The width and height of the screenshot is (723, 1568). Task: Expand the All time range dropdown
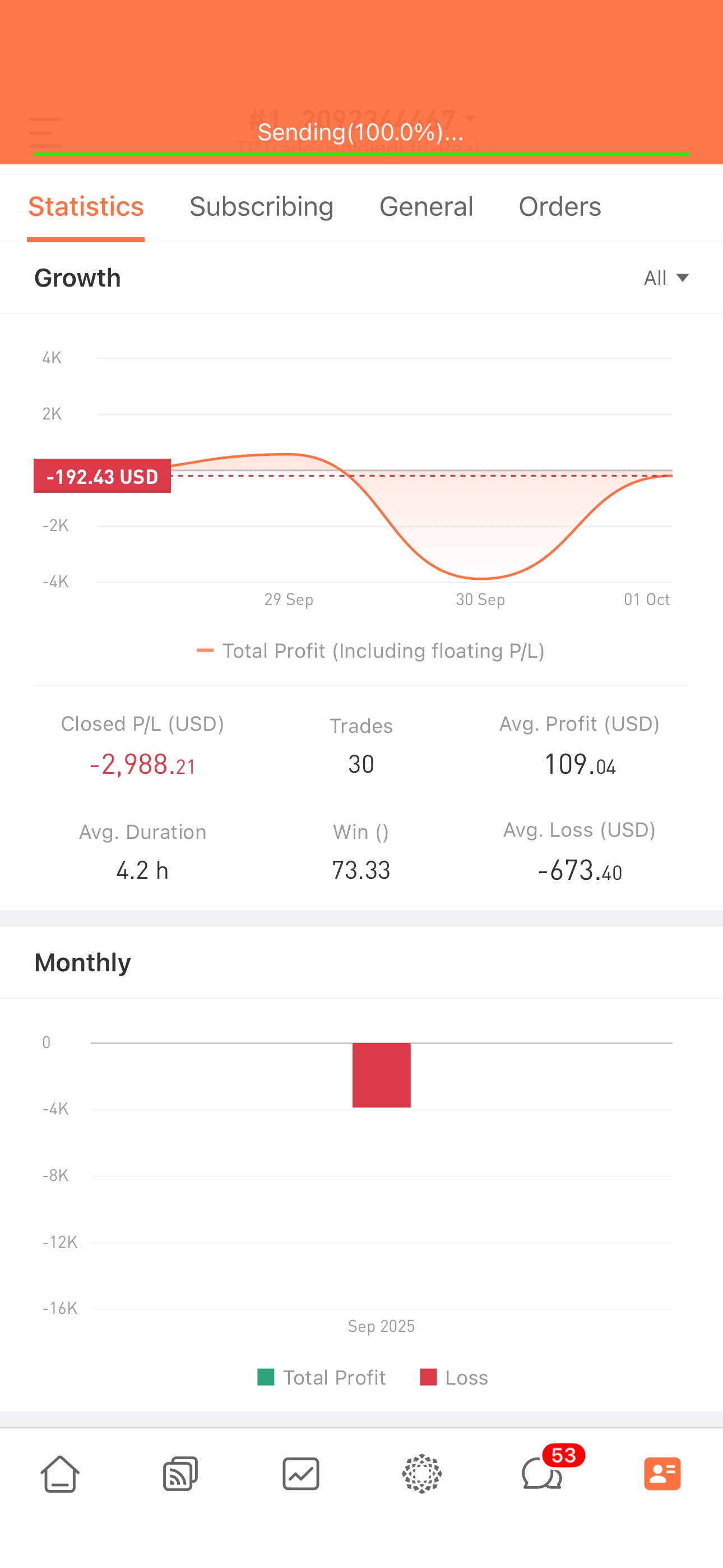(666, 278)
